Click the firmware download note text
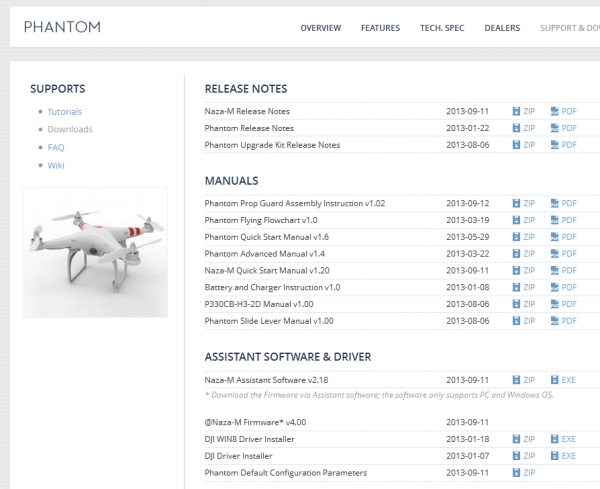The height and width of the screenshot is (489, 600). (x=379, y=395)
